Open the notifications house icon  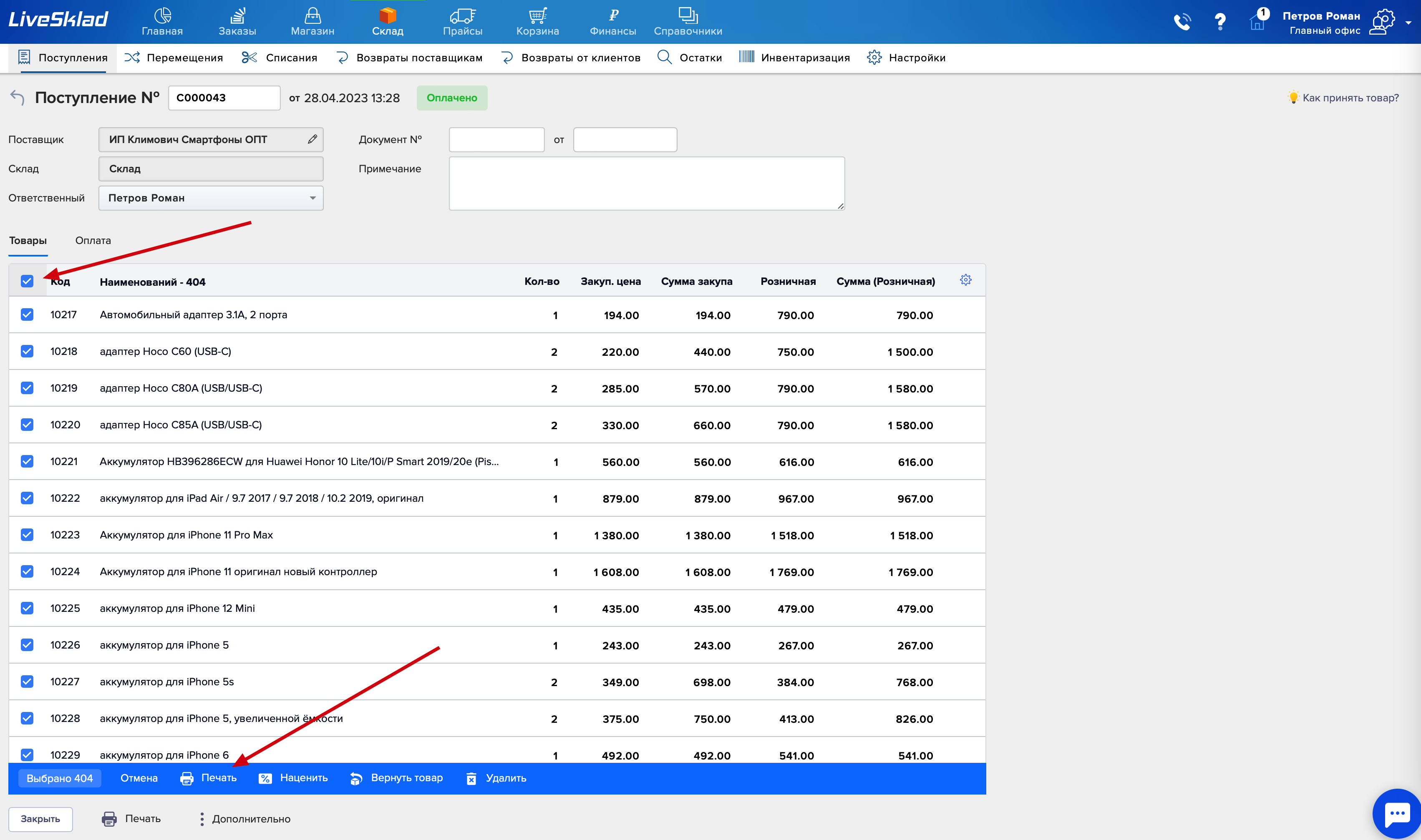pyautogui.click(x=1257, y=22)
